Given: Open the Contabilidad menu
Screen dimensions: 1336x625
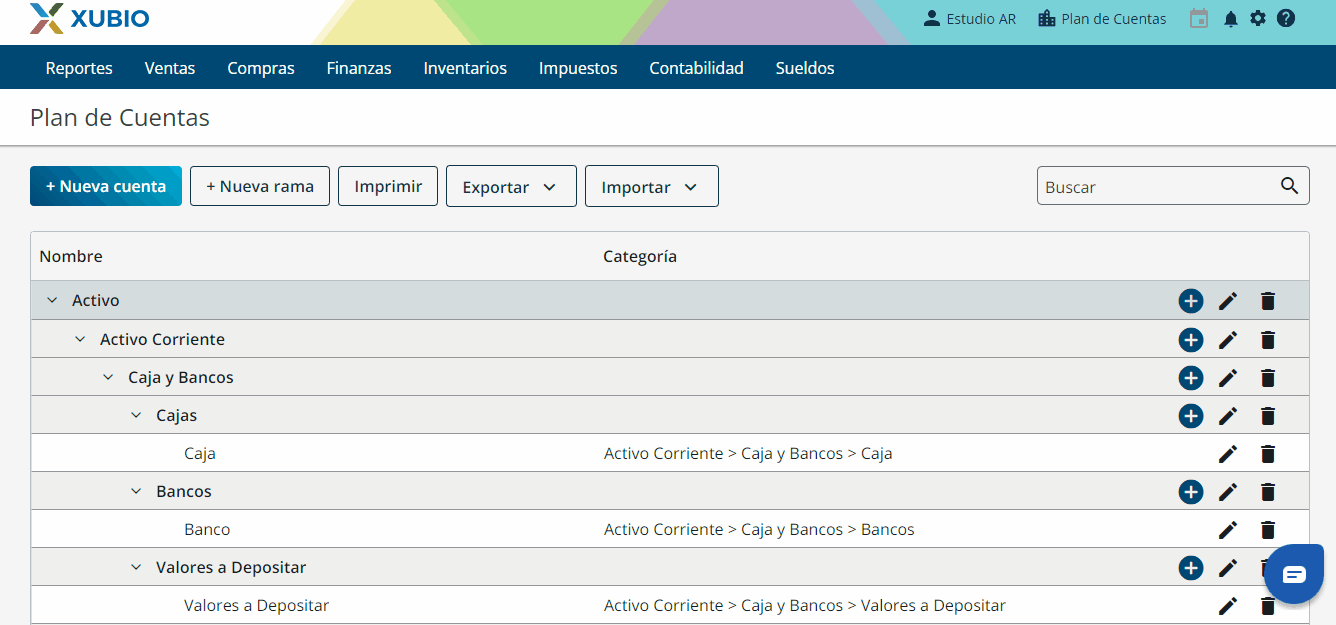Looking at the screenshot, I should pyautogui.click(x=697, y=68).
